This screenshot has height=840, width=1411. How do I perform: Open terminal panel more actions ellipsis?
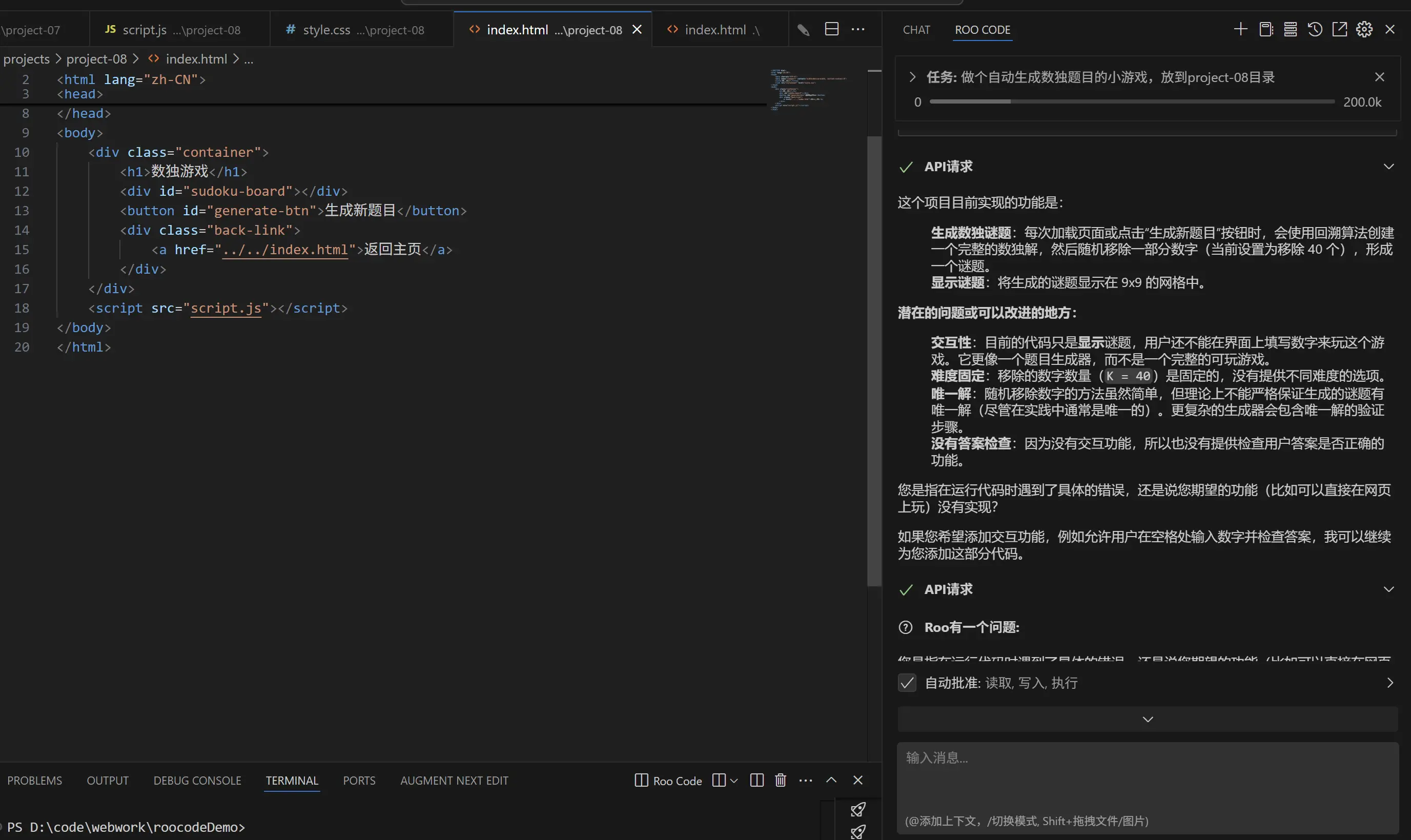pos(805,781)
